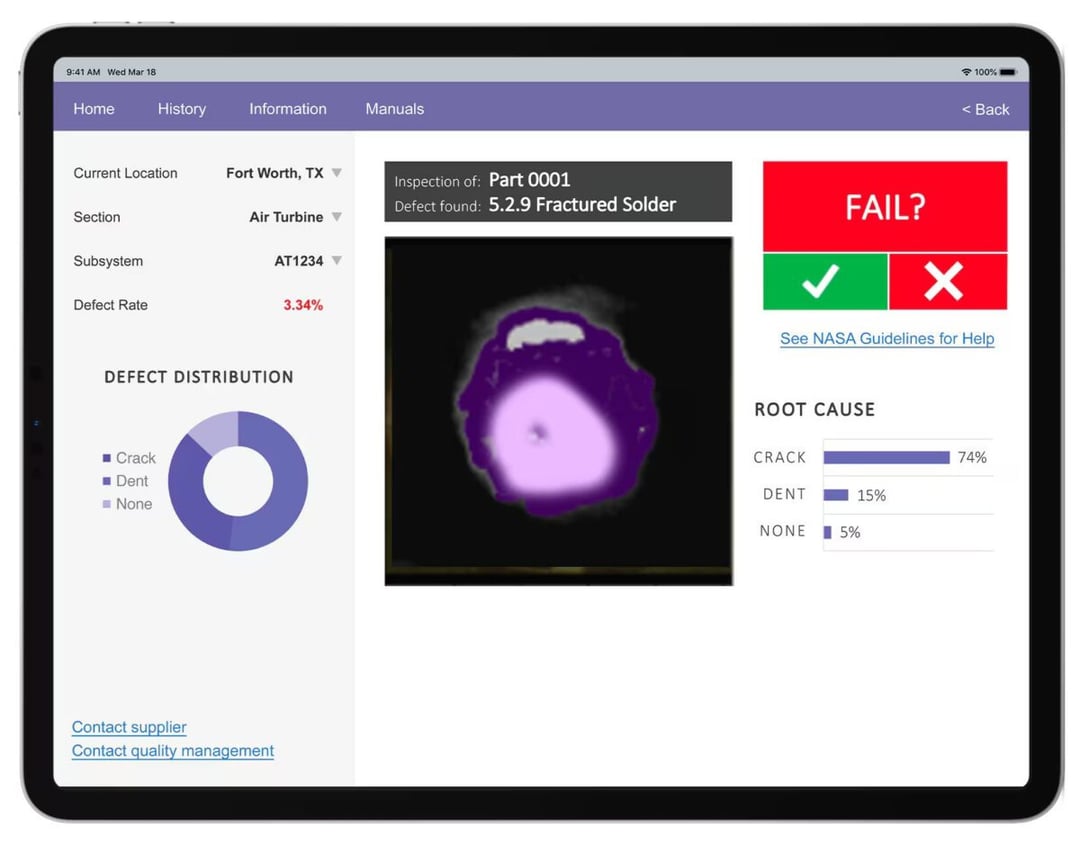Open the History tab
Image resolution: width=1080 pixels, height=845 pixels.
pos(181,109)
